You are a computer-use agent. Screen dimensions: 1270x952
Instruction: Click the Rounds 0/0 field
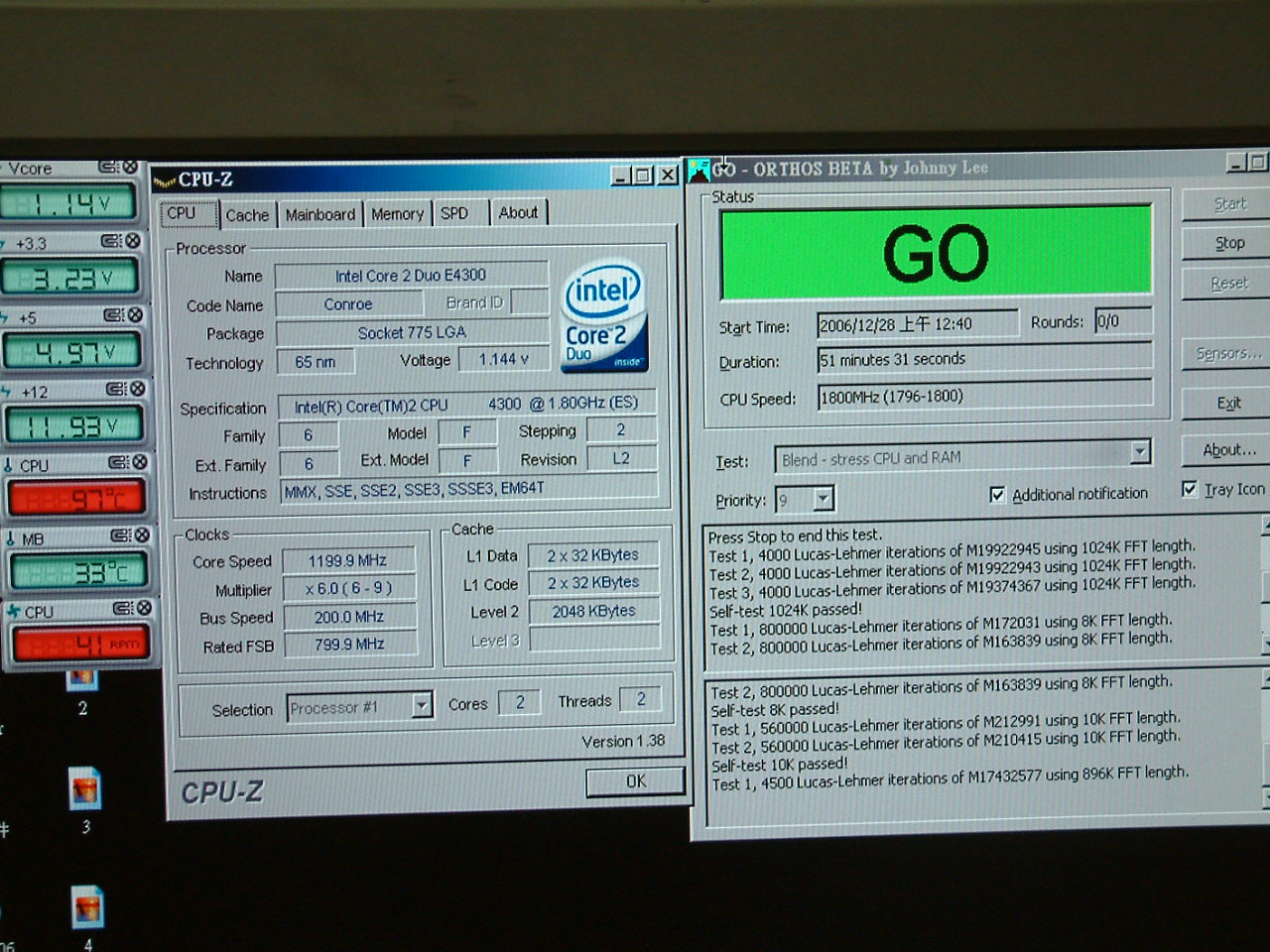(x=1123, y=321)
